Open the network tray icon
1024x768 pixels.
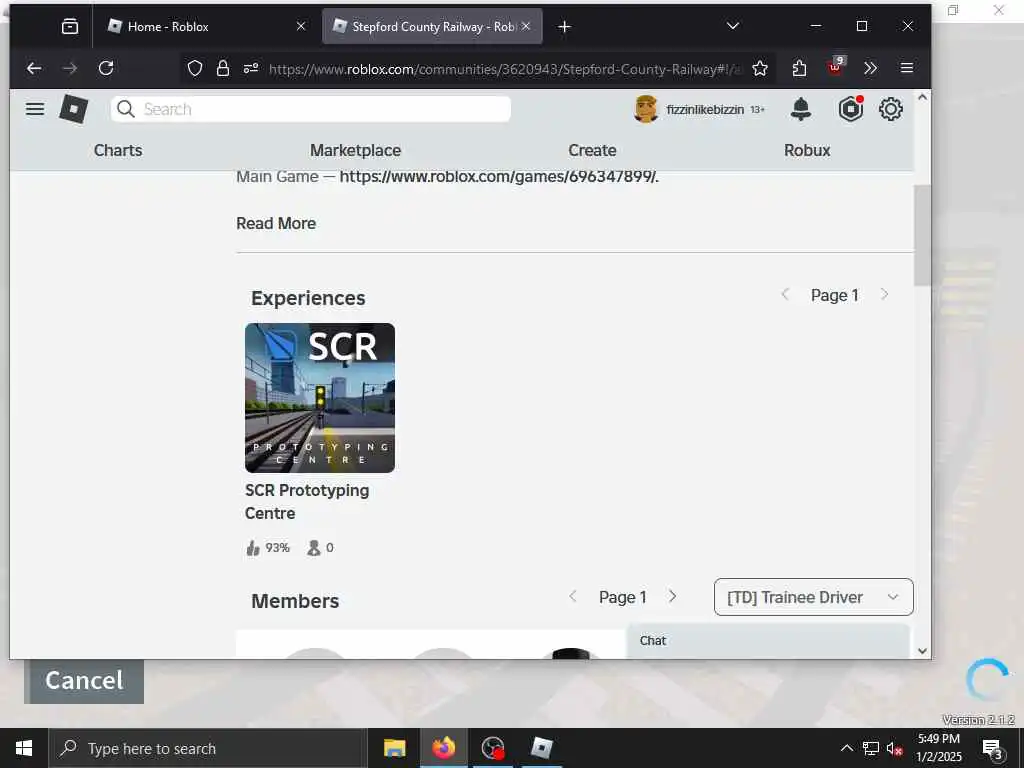871,748
